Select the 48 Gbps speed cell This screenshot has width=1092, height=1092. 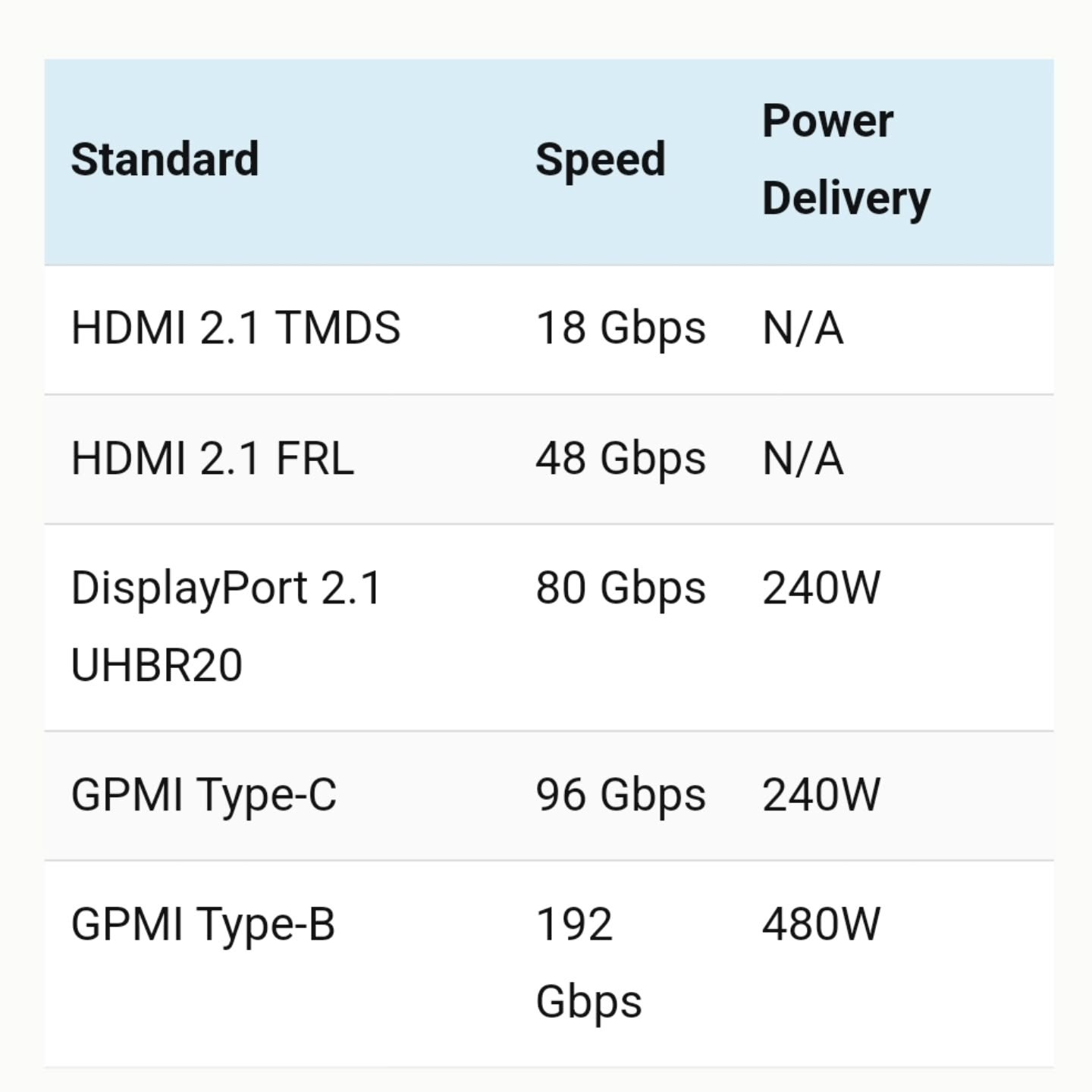(620, 459)
